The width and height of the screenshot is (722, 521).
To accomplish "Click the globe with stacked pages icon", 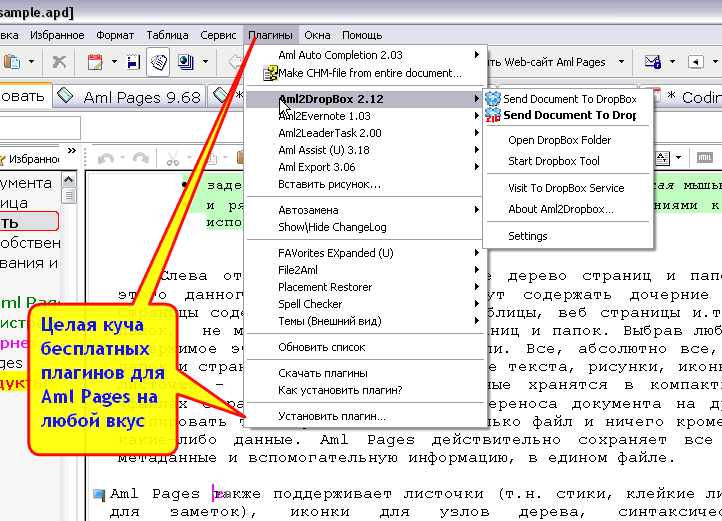I will pyautogui.click(x=186, y=61).
